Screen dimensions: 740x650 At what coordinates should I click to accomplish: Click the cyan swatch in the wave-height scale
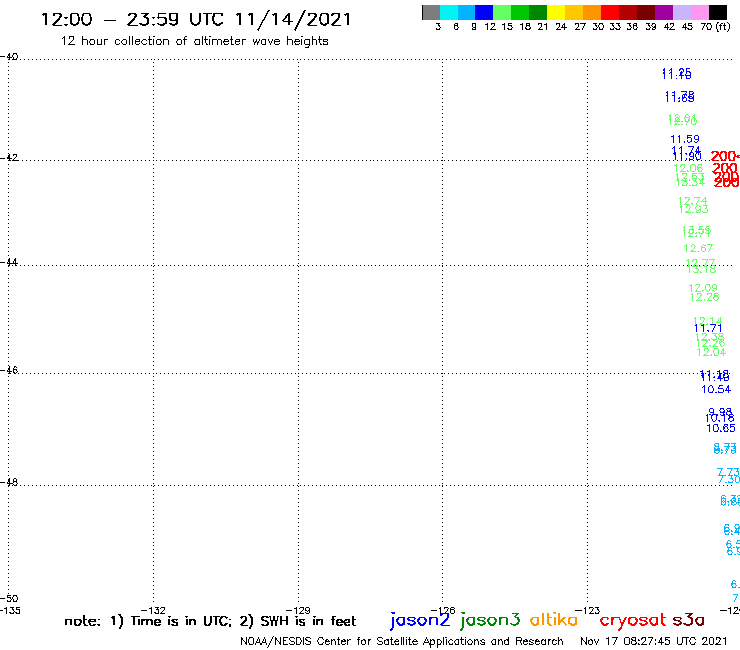pos(449,12)
